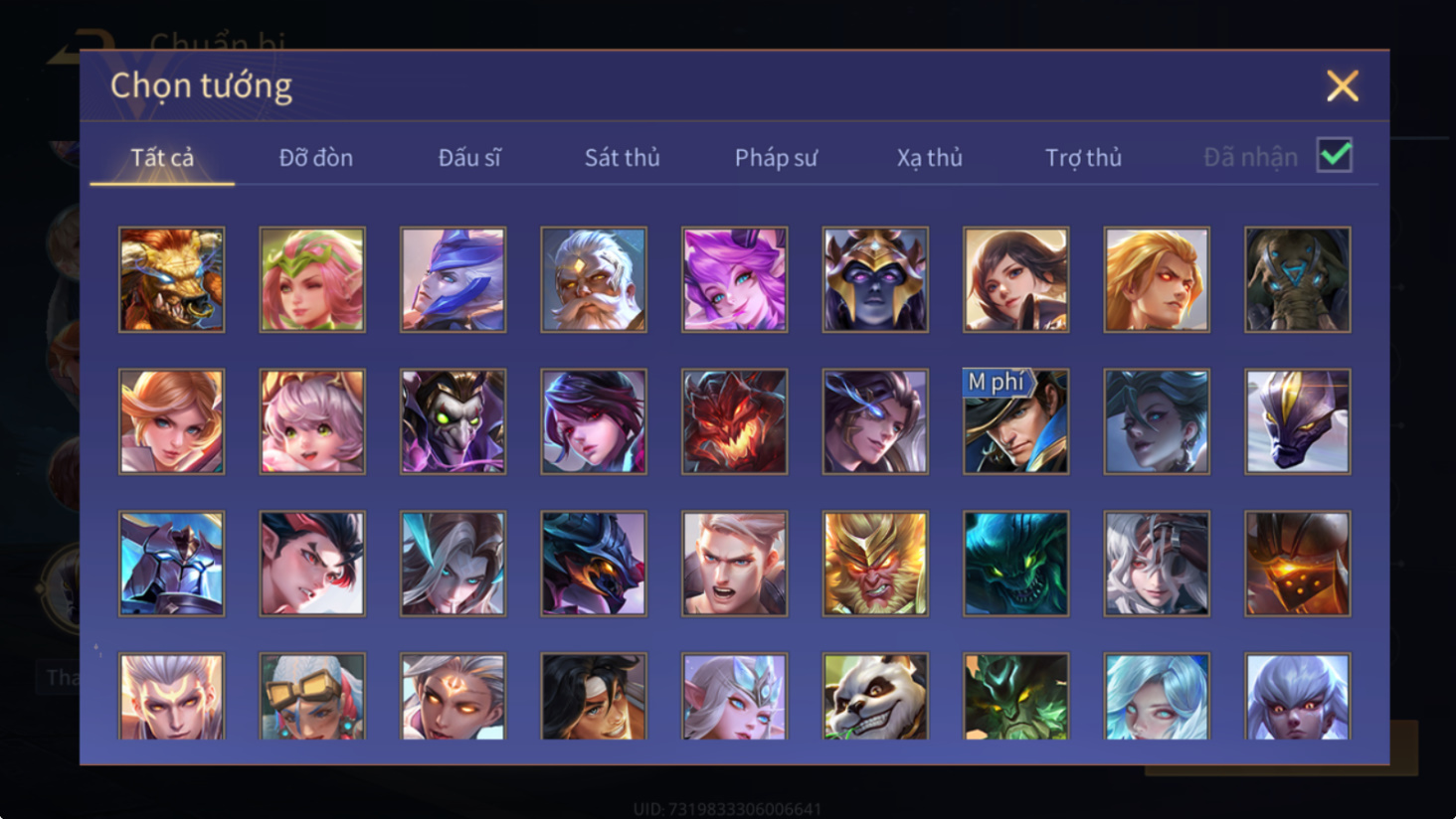The width and height of the screenshot is (1456, 819).
Task: Pick the panda hero portrait
Action: tap(875, 697)
